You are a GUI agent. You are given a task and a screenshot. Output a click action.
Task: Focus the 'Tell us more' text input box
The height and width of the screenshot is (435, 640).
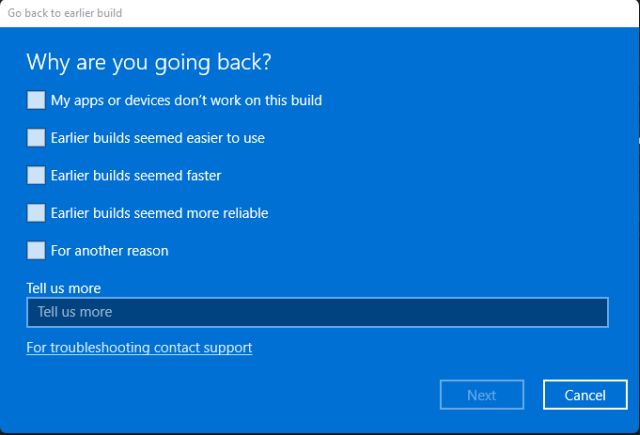317,312
